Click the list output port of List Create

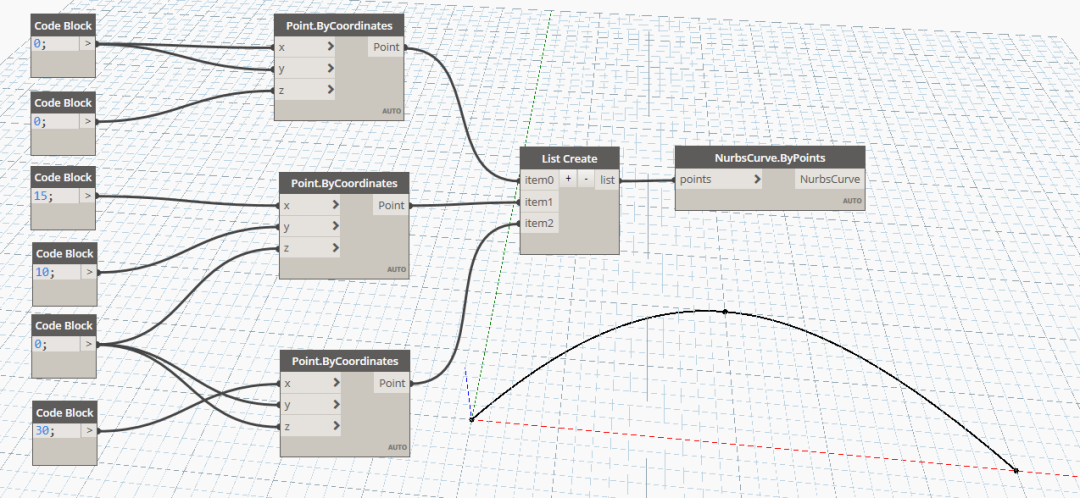[608, 180]
